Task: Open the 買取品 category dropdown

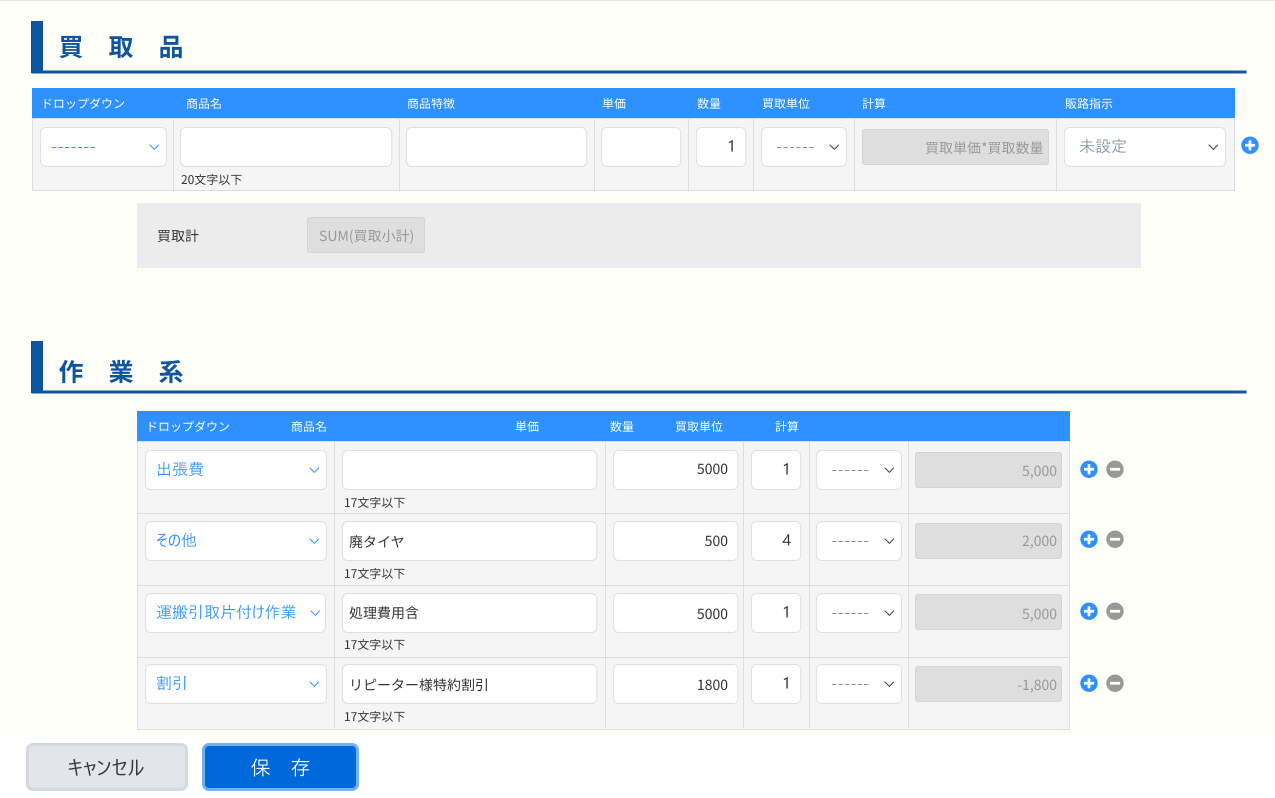Action: [103, 147]
